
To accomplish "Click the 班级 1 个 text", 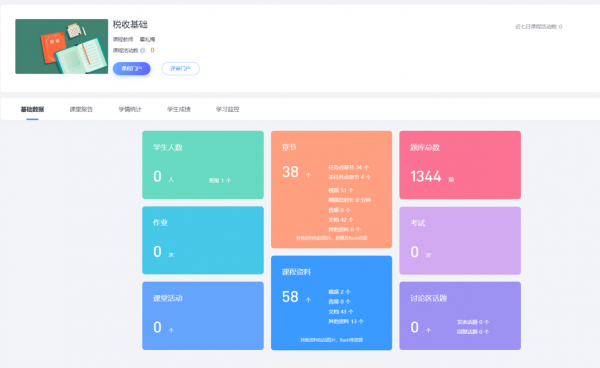I will (x=220, y=181).
